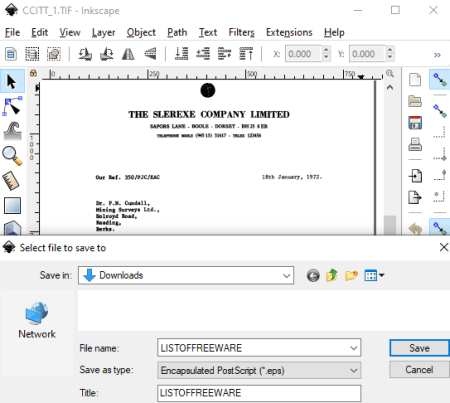Go to last folder visited
The image size is (450, 403).
313,276
